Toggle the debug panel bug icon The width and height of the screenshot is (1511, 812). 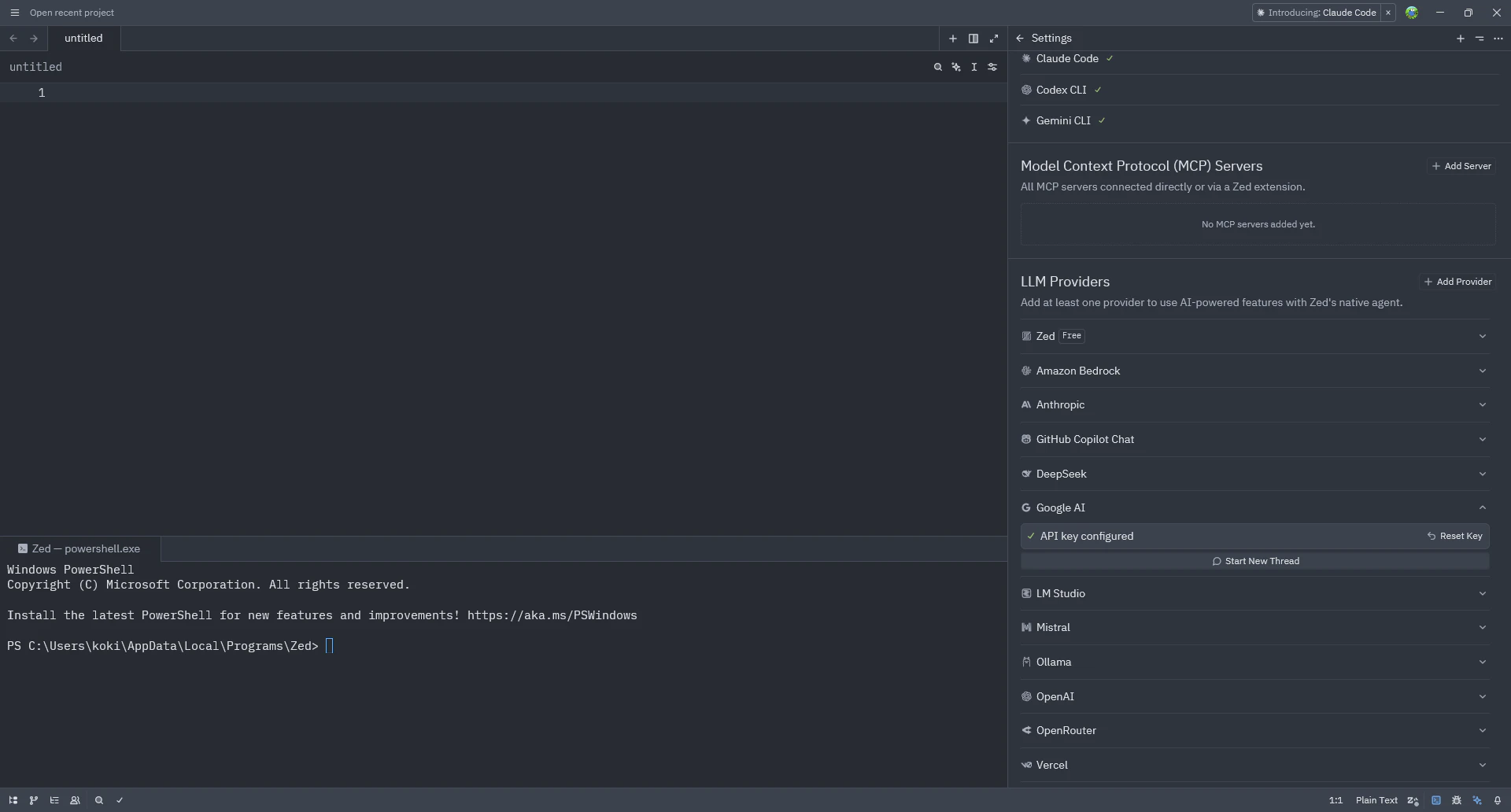point(1457,800)
